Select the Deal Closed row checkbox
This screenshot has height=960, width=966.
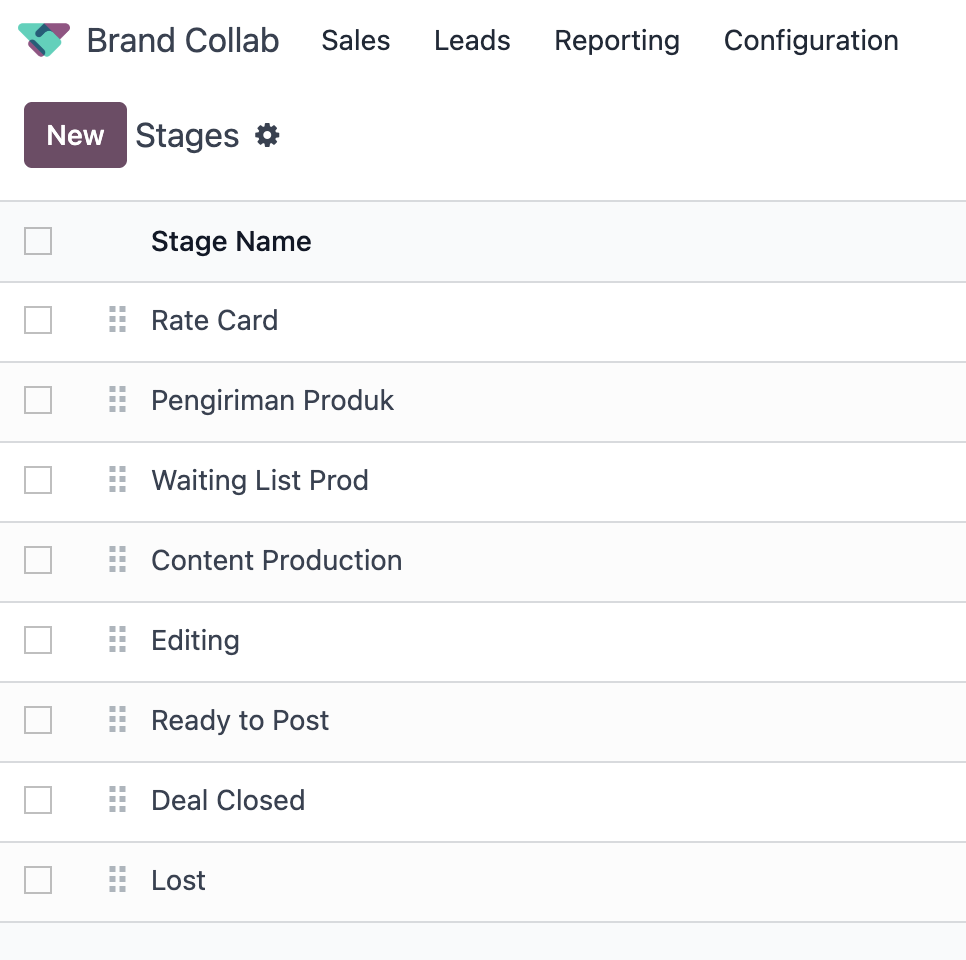point(38,800)
